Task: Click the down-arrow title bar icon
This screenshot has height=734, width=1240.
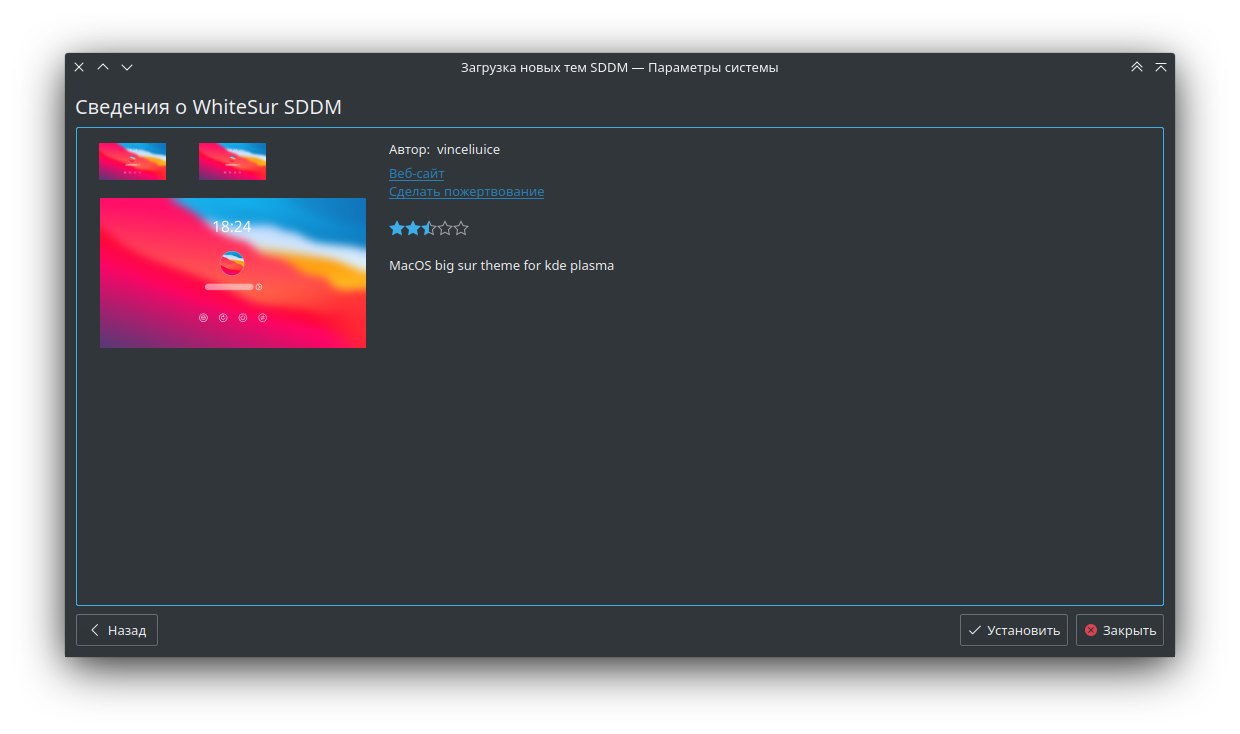Action: click(127, 67)
